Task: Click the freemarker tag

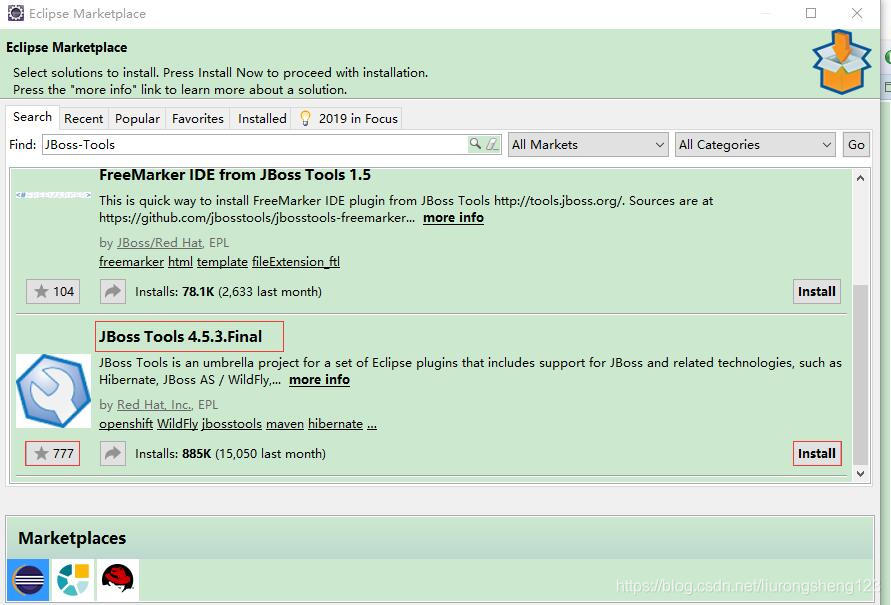Action: [131, 262]
